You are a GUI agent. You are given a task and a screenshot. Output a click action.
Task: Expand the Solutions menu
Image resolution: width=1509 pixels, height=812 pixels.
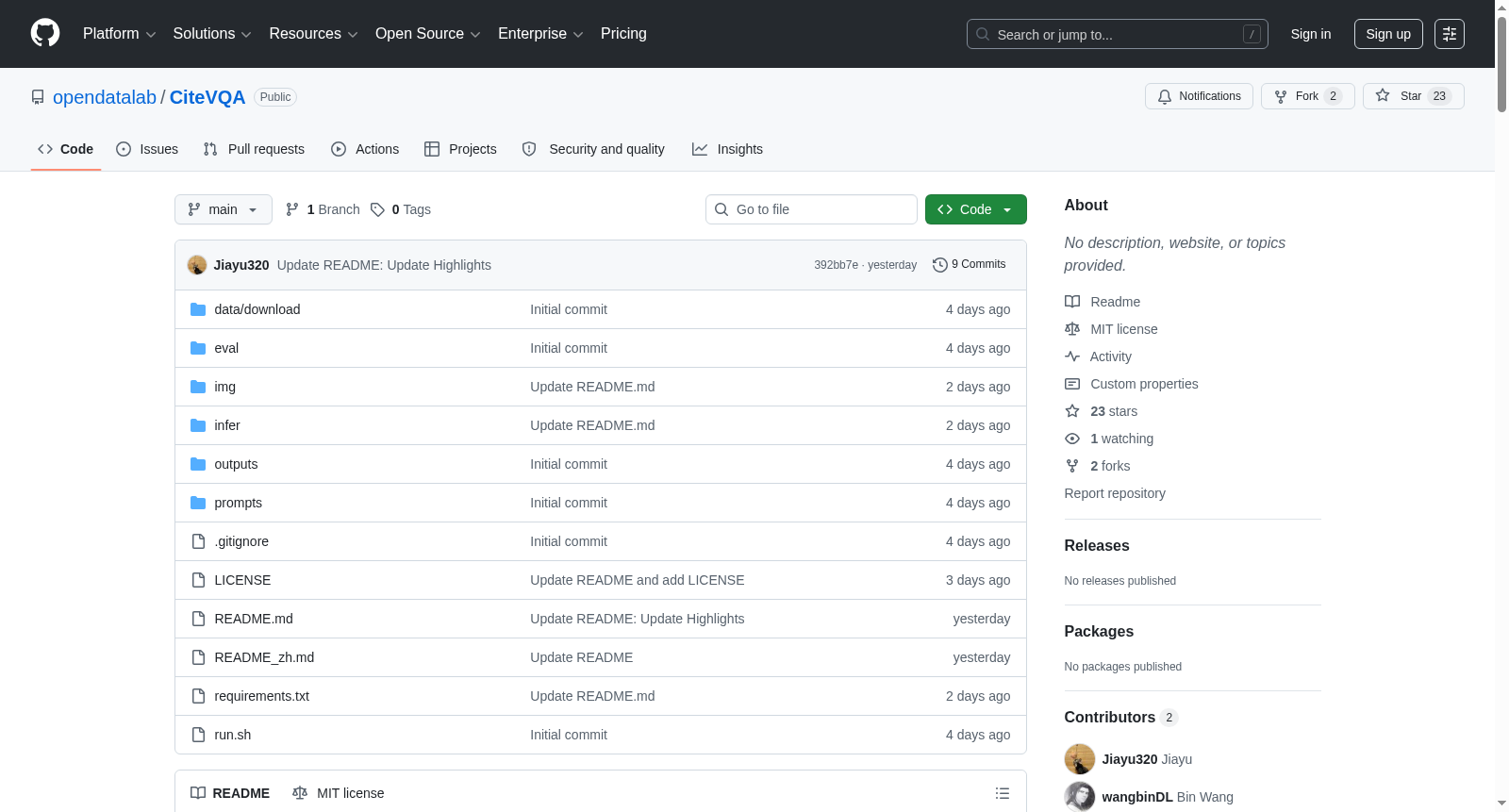pos(212,34)
